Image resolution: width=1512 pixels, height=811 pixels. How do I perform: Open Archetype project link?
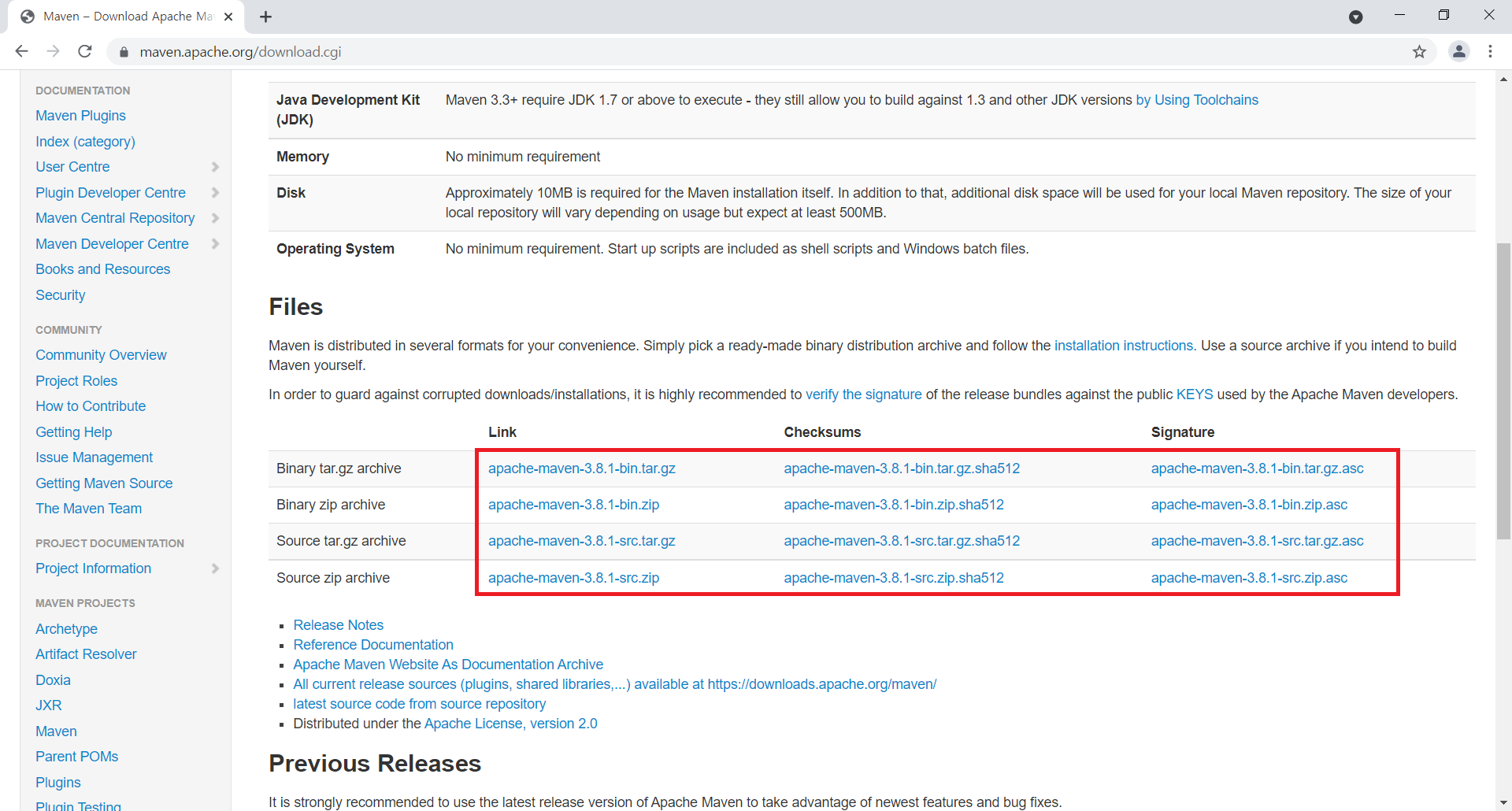click(66, 629)
